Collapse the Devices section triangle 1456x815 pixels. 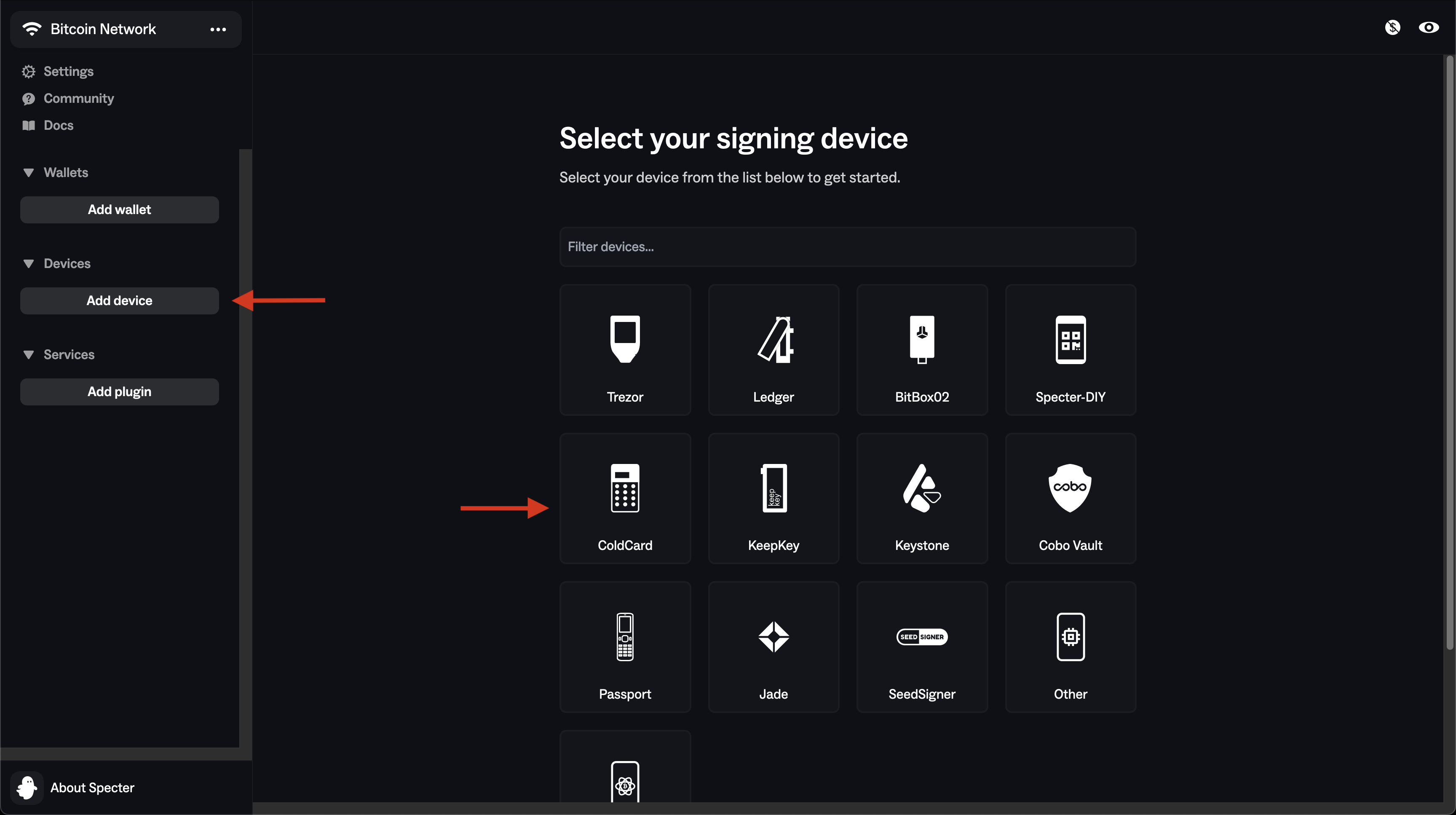(x=28, y=264)
